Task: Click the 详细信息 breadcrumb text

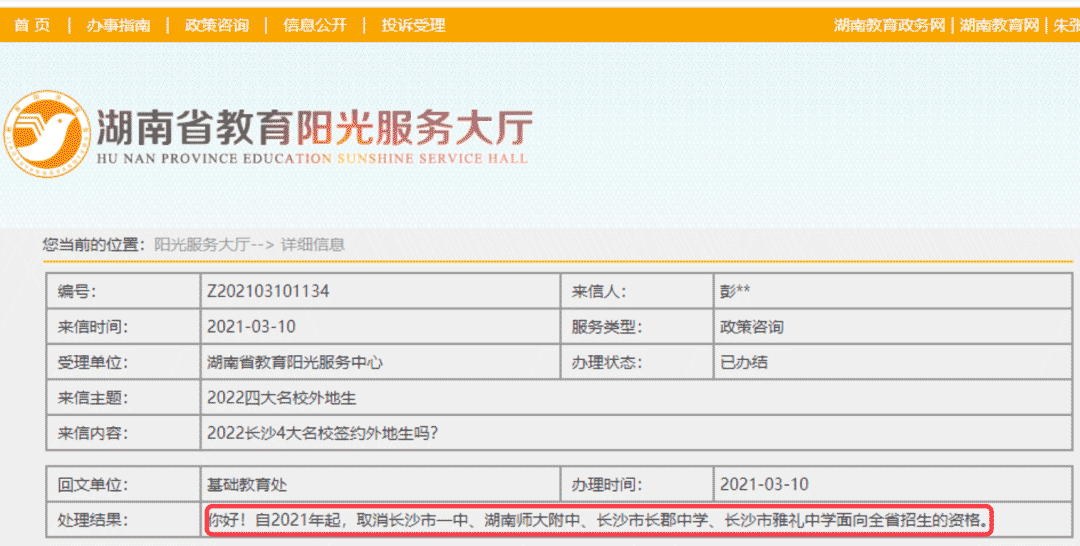Action: click(x=313, y=244)
